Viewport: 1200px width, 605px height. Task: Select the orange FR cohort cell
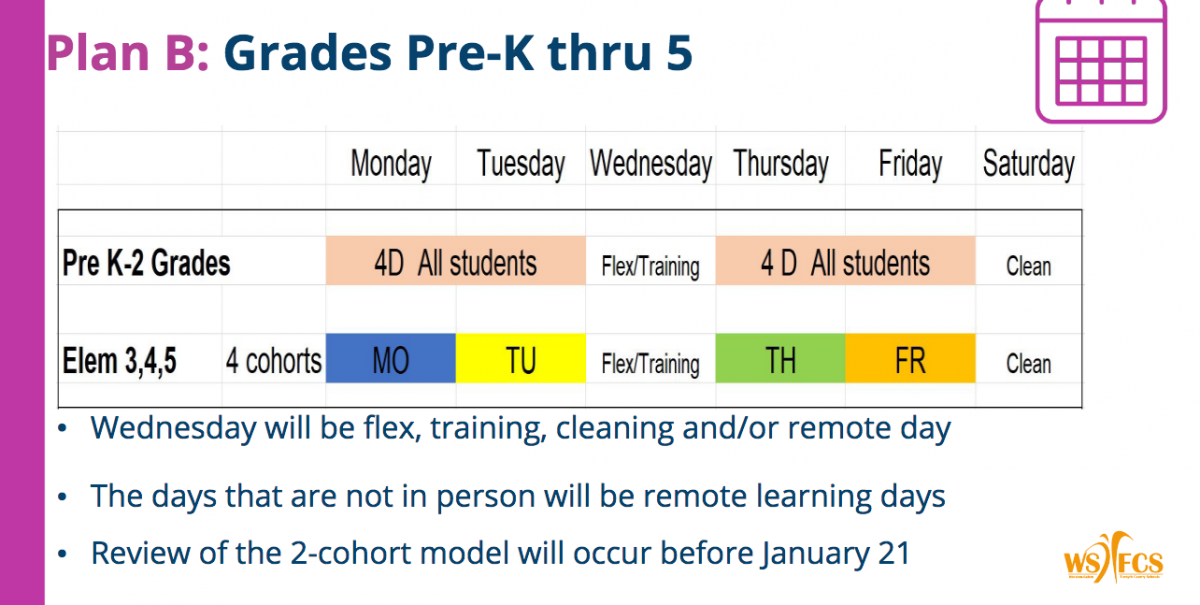point(910,359)
